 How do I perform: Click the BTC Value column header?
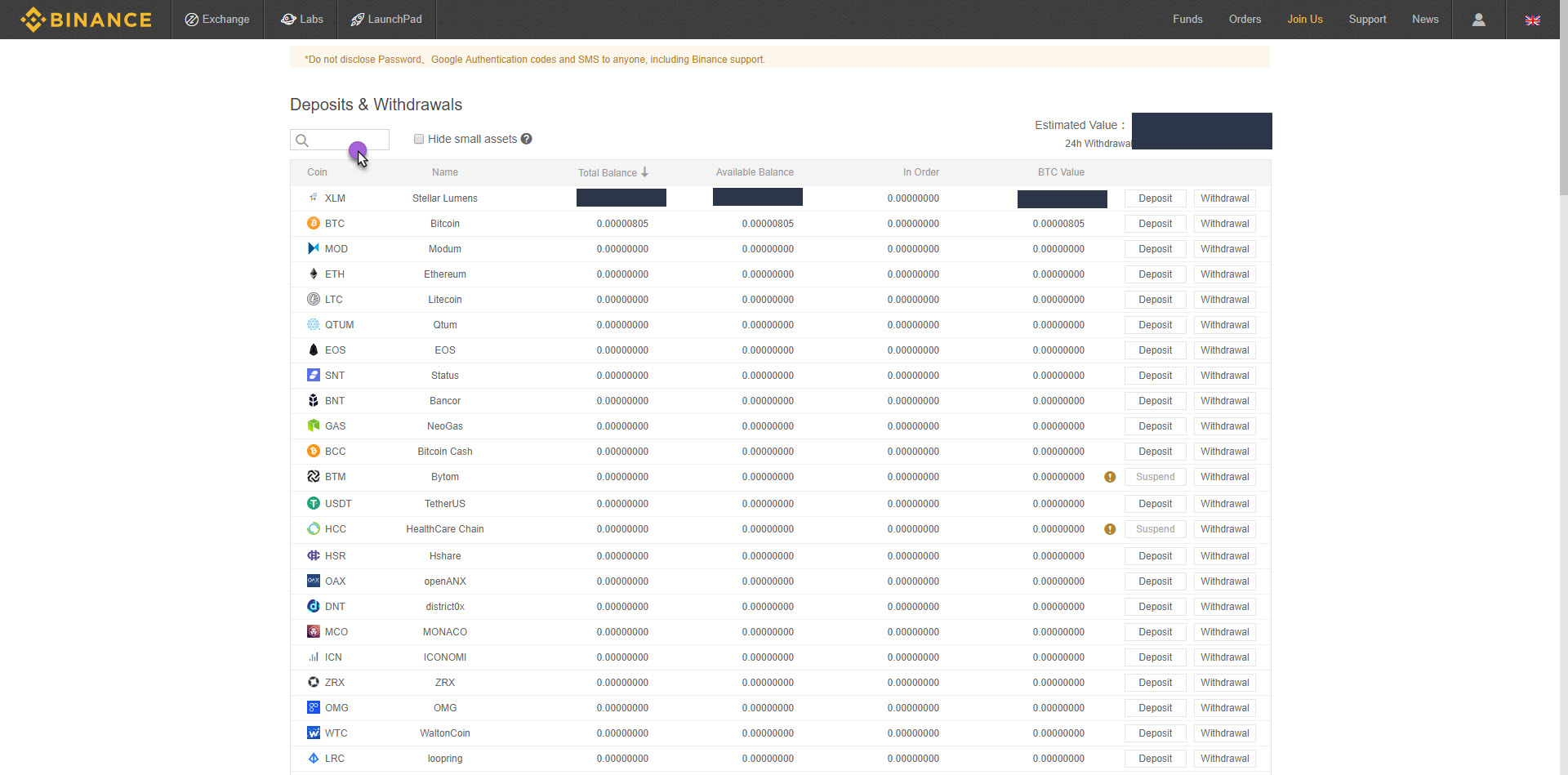(1061, 172)
